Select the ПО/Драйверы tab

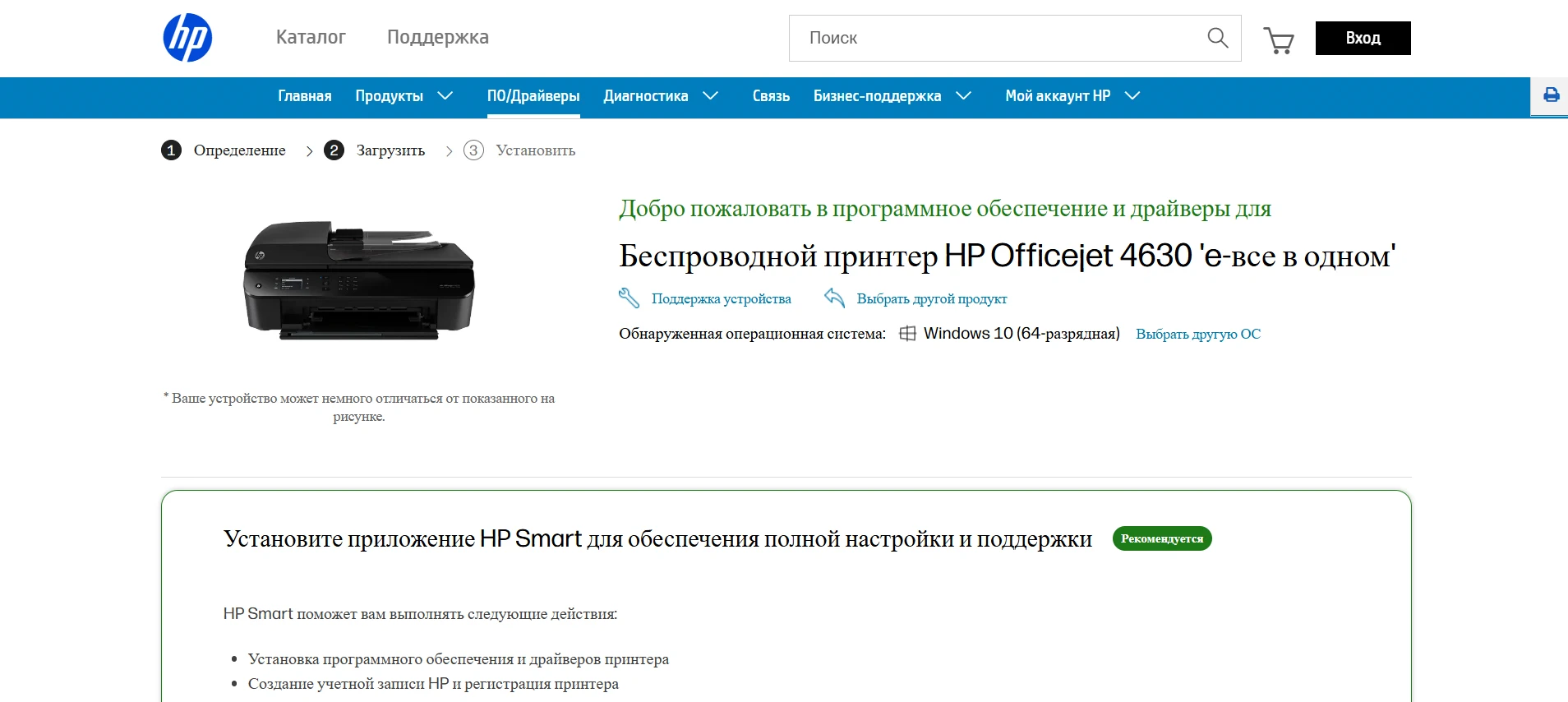533,96
